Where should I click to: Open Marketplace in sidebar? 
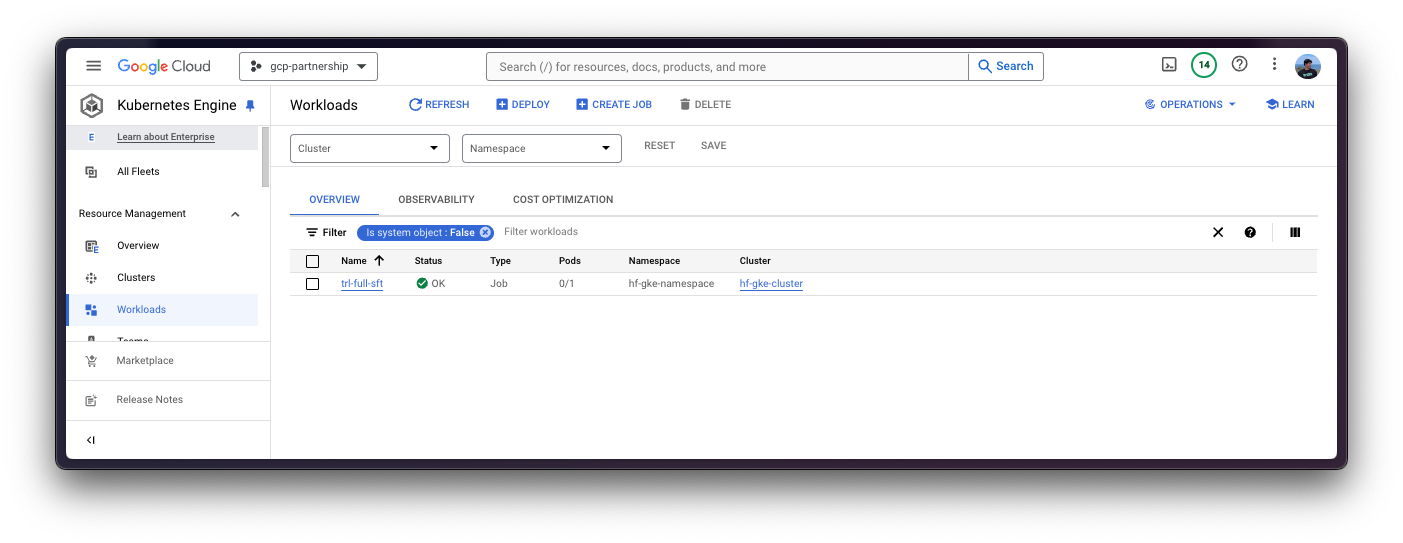tap(145, 361)
